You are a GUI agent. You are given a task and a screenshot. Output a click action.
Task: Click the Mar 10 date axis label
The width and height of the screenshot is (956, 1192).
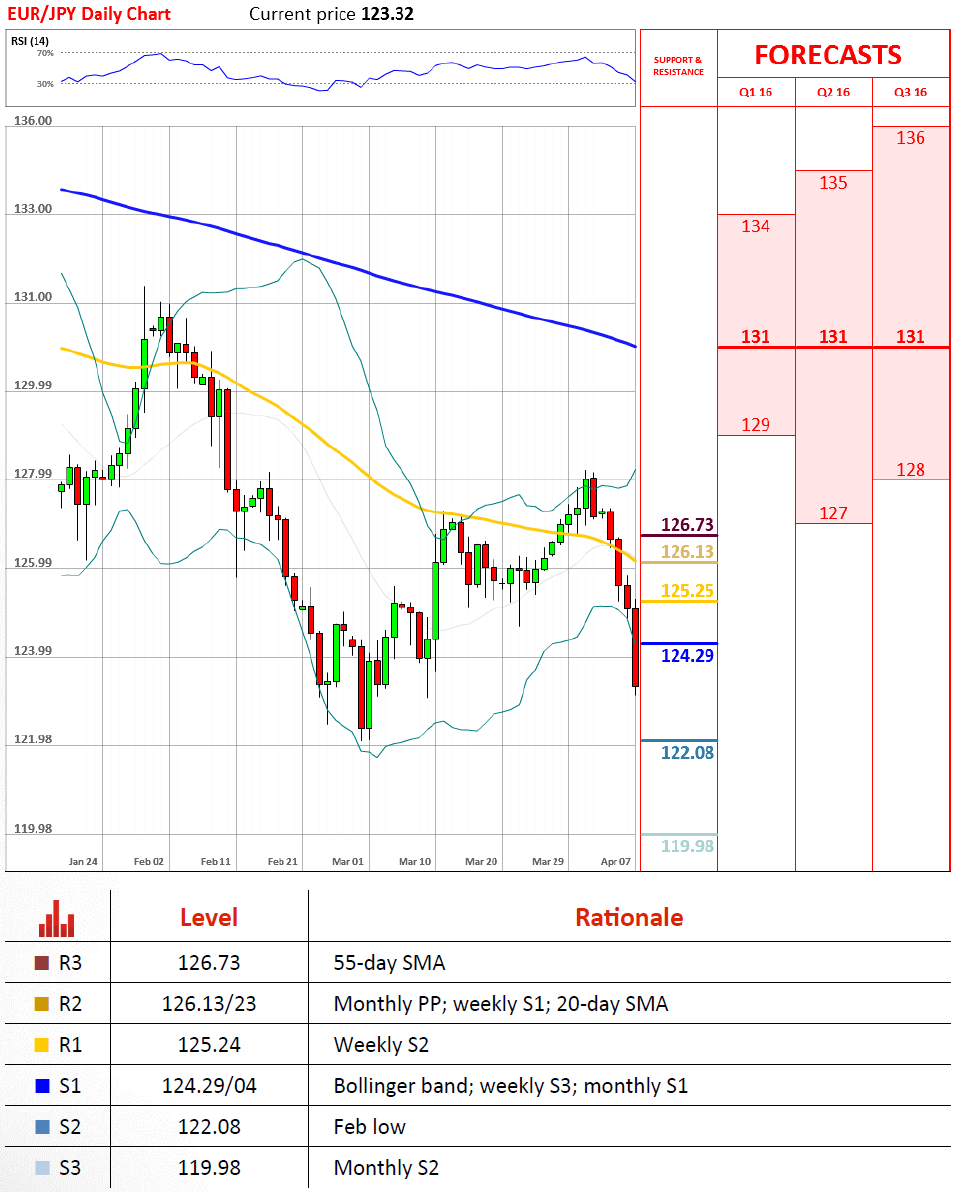(x=415, y=861)
